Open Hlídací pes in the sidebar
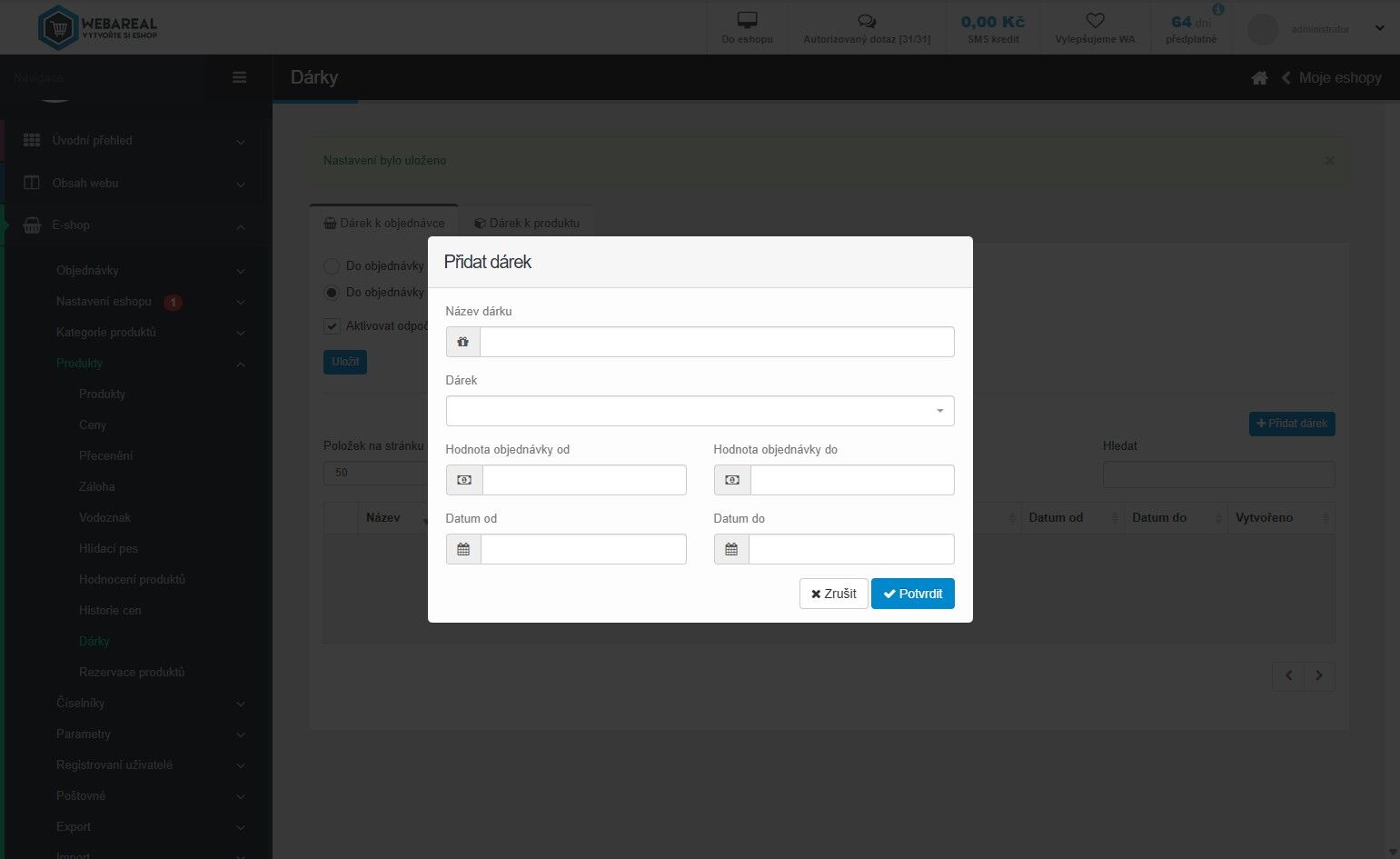The width and height of the screenshot is (1400, 859). (x=109, y=548)
